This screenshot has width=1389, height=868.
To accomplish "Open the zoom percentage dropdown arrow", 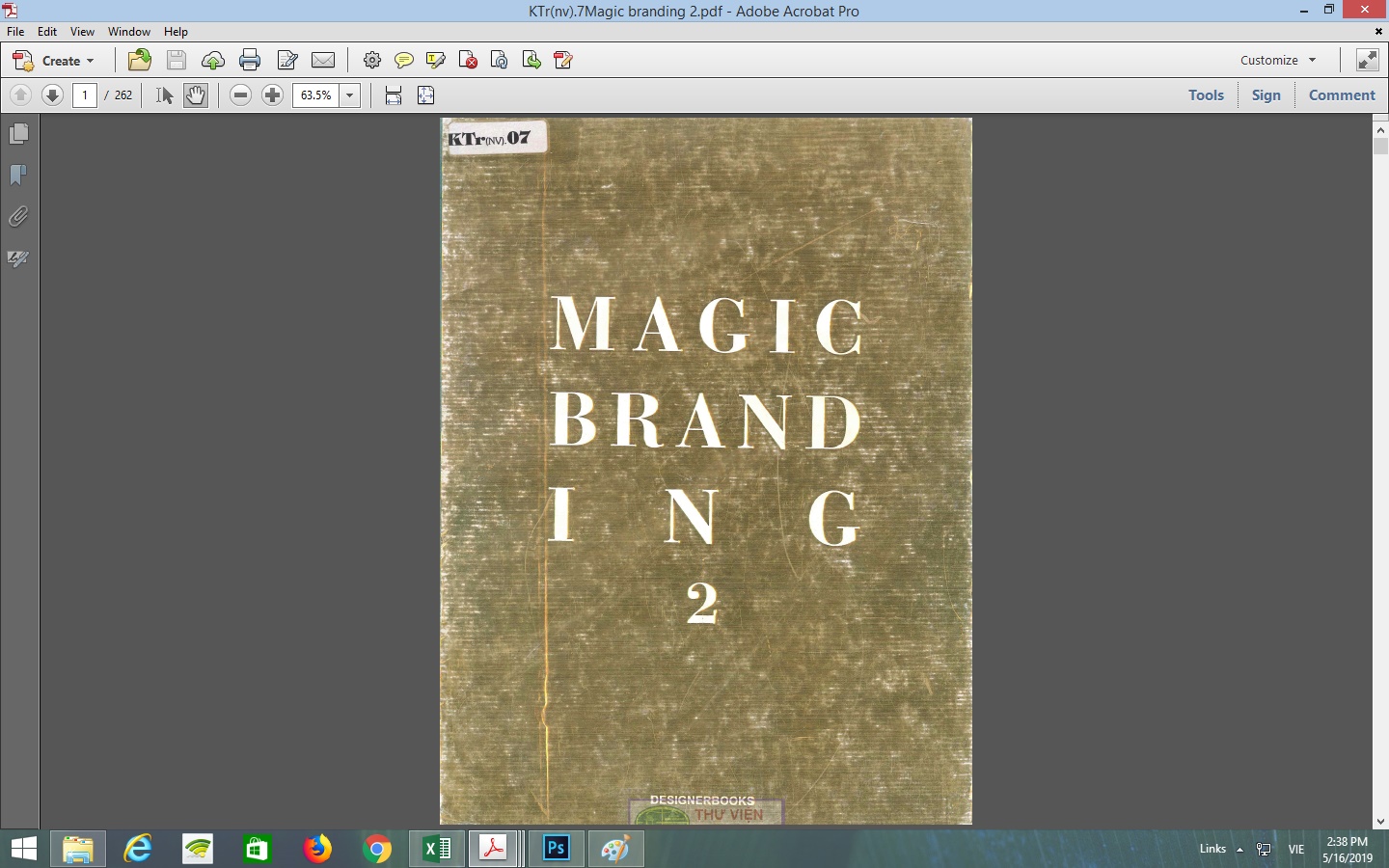I will pyautogui.click(x=350, y=95).
